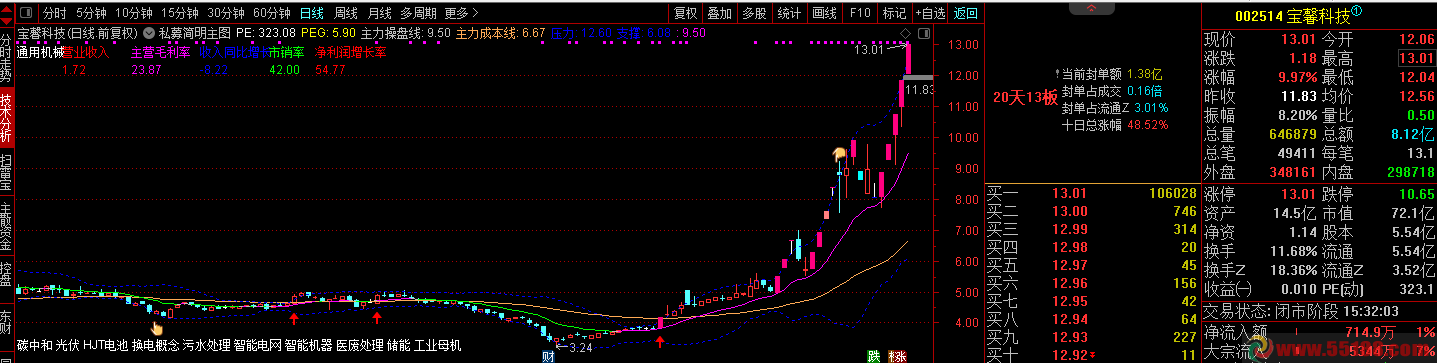Image resolution: width=1437 pixels, height=363 pixels.
Task: Click the 储能 concept tag
Action: pos(398,345)
